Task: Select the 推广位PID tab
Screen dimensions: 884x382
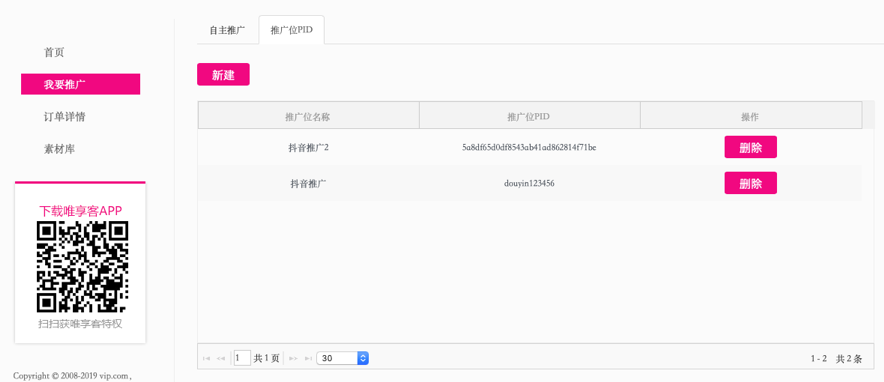Action: [291, 30]
